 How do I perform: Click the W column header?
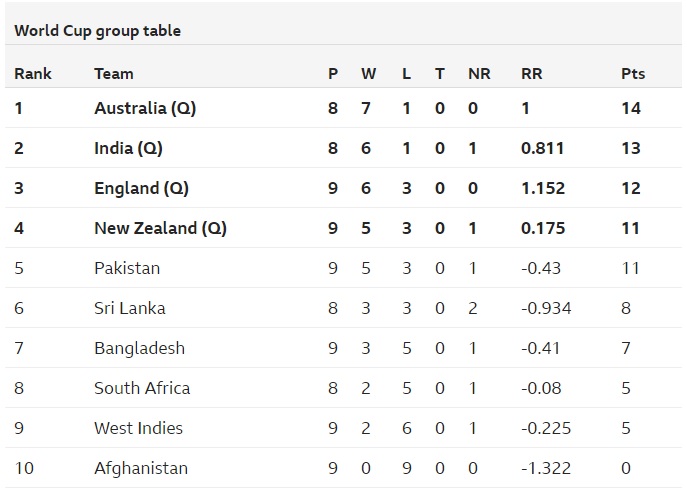tap(368, 73)
